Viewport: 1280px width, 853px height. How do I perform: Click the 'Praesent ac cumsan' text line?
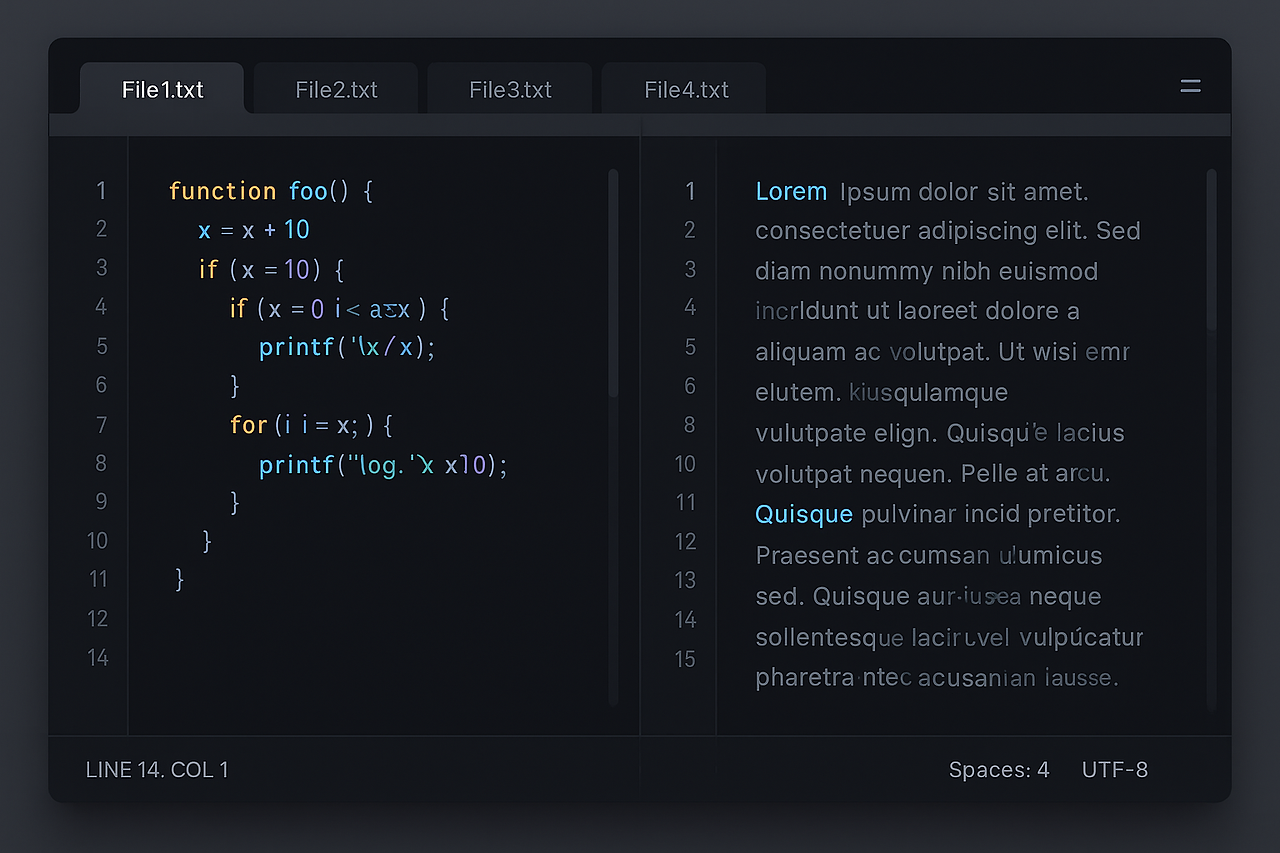[929, 555]
